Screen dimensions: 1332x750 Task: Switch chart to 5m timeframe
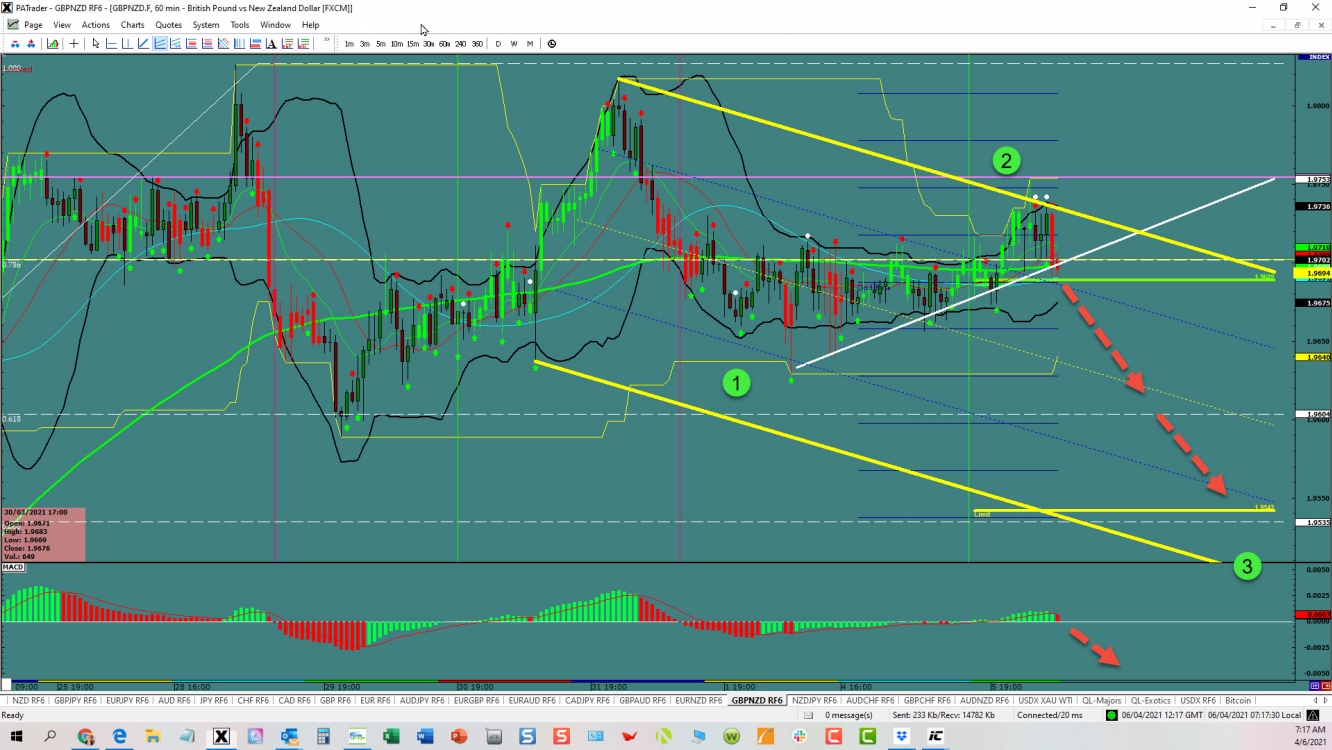point(381,44)
